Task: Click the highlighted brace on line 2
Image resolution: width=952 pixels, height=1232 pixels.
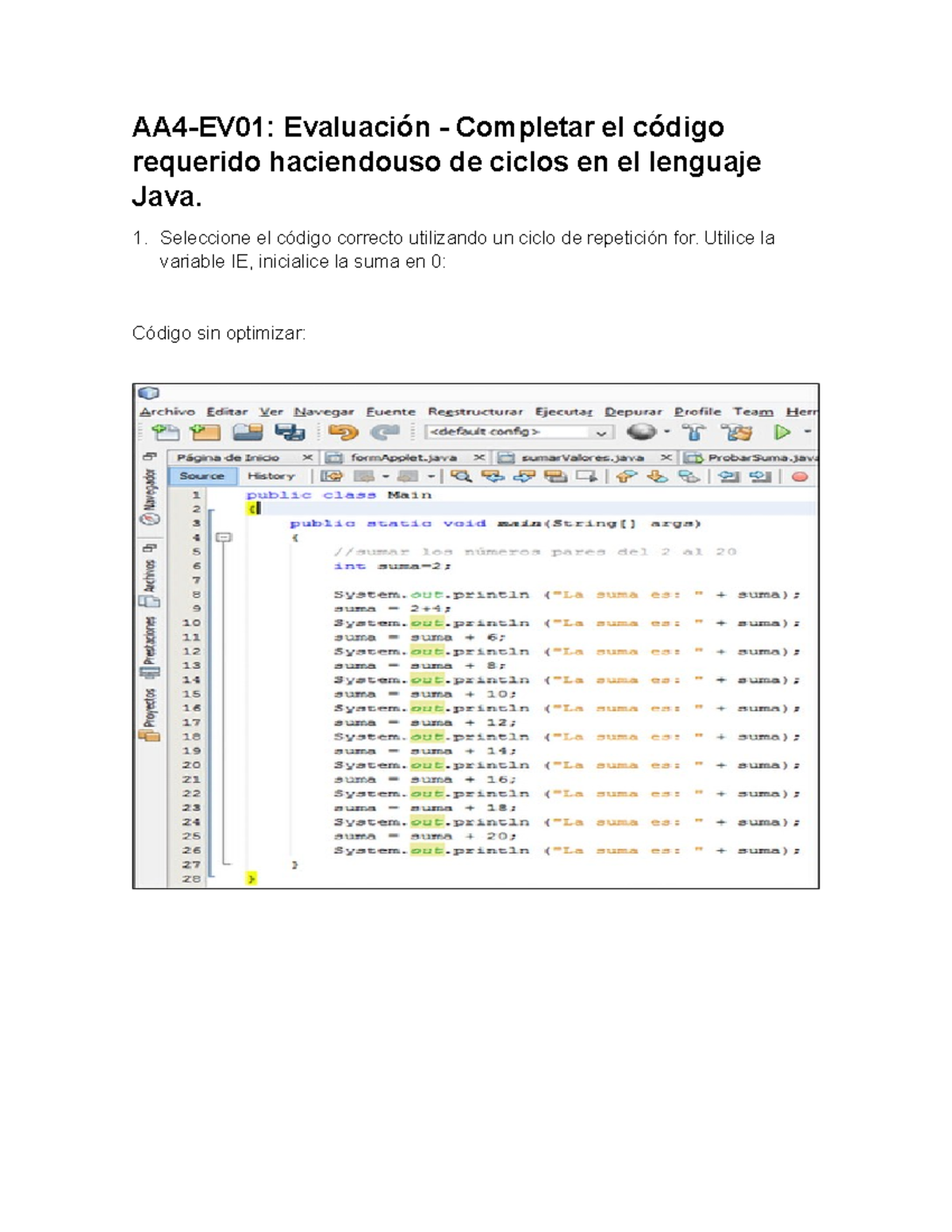Action: (x=252, y=508)
